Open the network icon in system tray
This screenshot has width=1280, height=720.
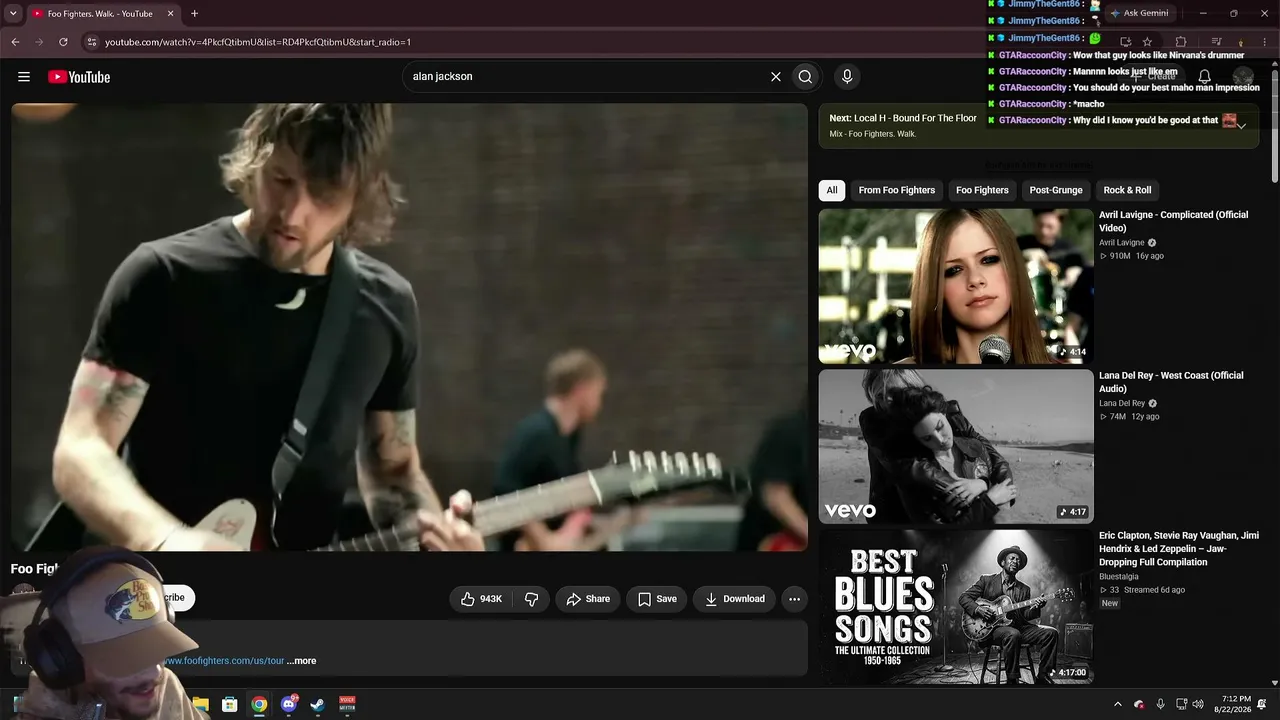pyautogui.click(x=1181, y=704)
